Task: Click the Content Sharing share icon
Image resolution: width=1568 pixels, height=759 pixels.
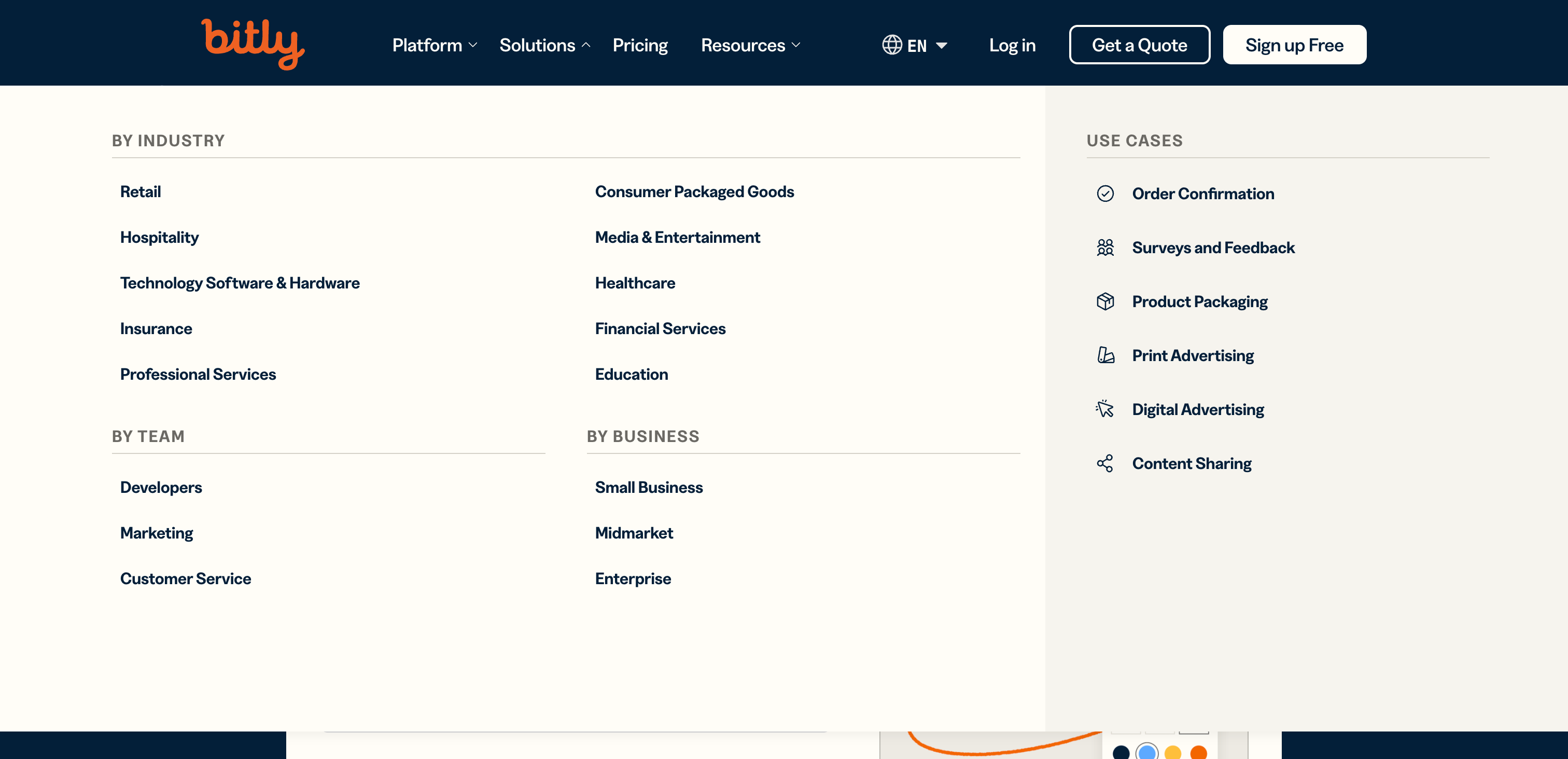Action: (1105, 463)
